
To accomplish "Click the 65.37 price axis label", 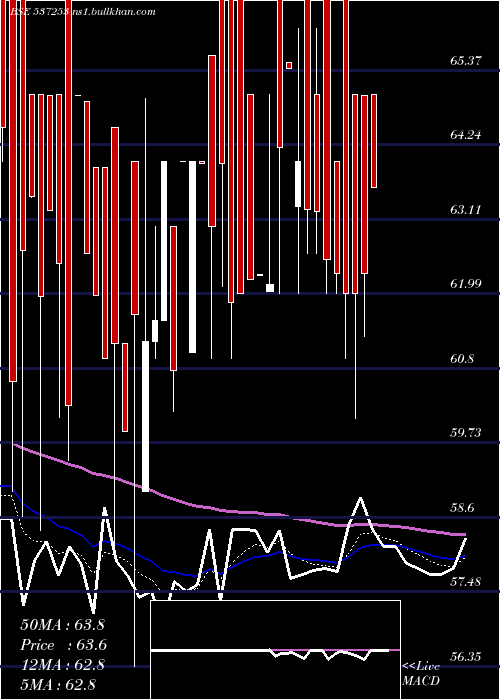I will [466, 60].
